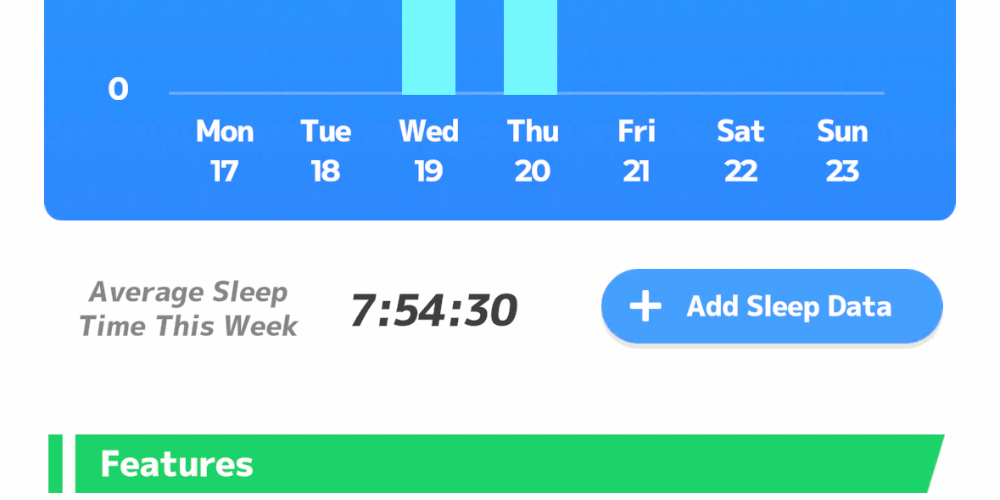The width and height of the screenshot is (1000, 500).
Task: Tap the Thu day label
Action: point(532,132)
